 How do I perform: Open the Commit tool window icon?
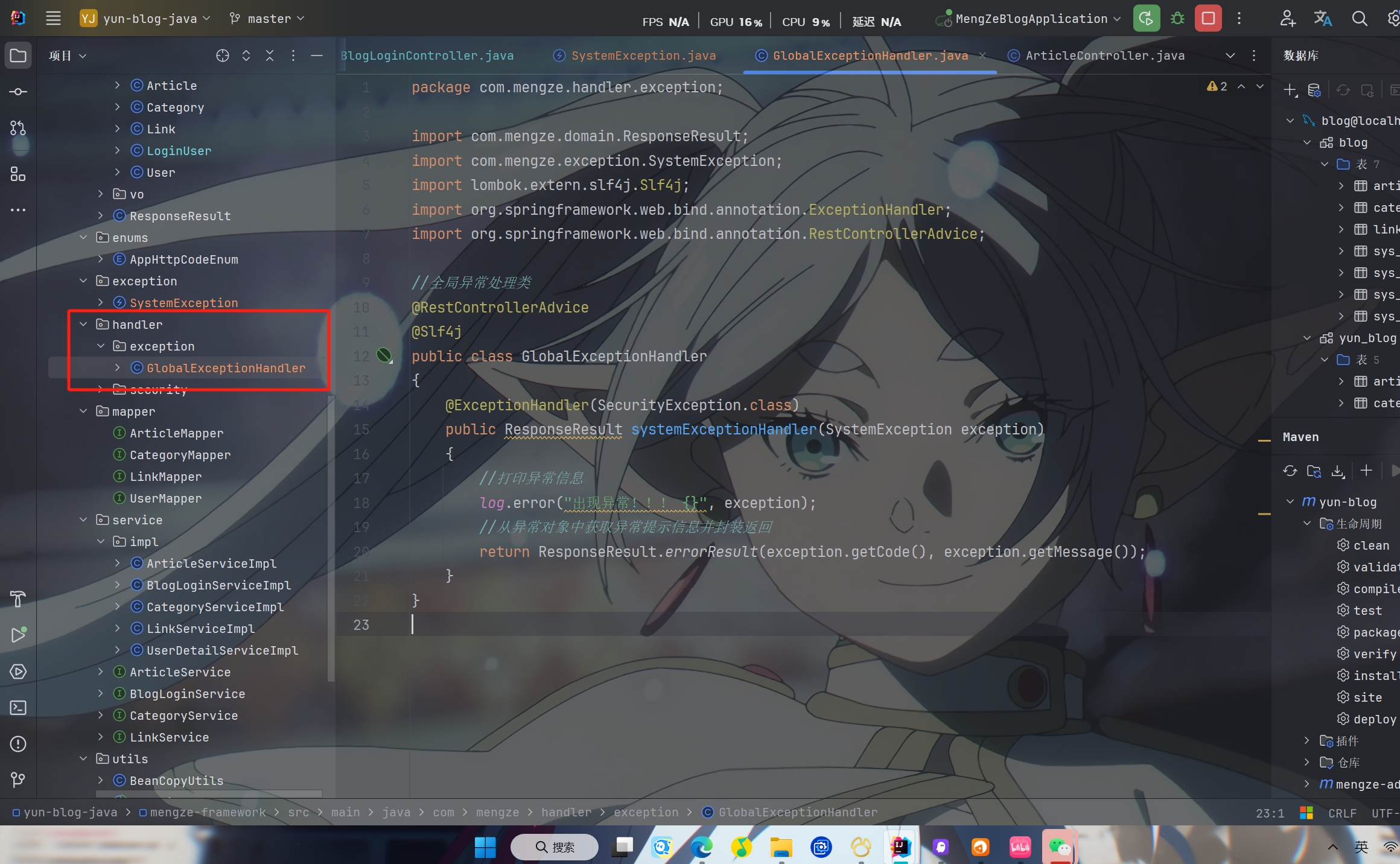(18, 92)
